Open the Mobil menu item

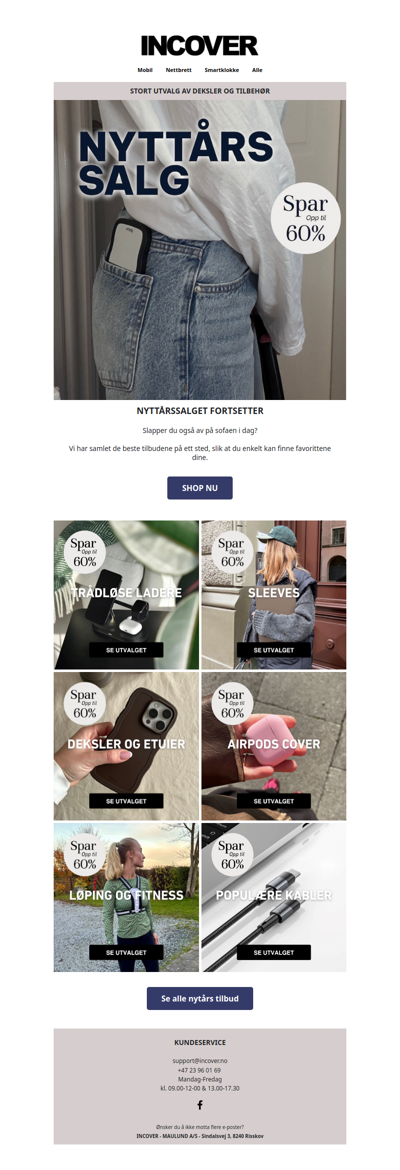click(145, 70)
